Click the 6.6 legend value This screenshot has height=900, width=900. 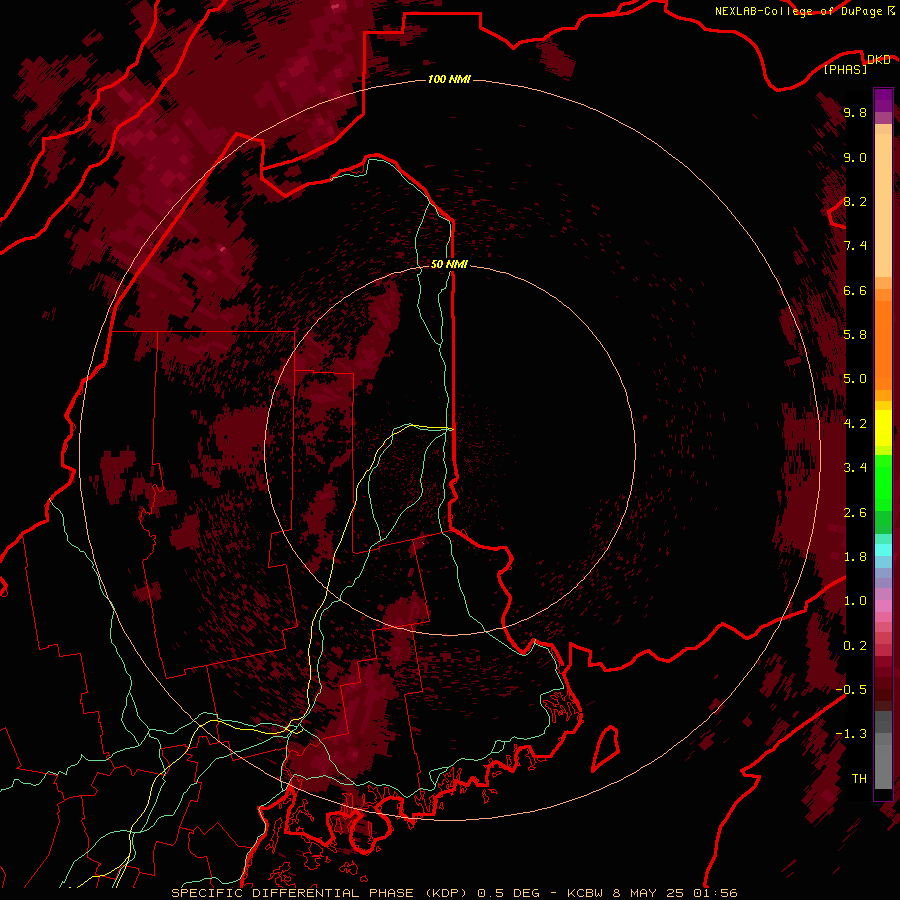click(x=855, y=290)
